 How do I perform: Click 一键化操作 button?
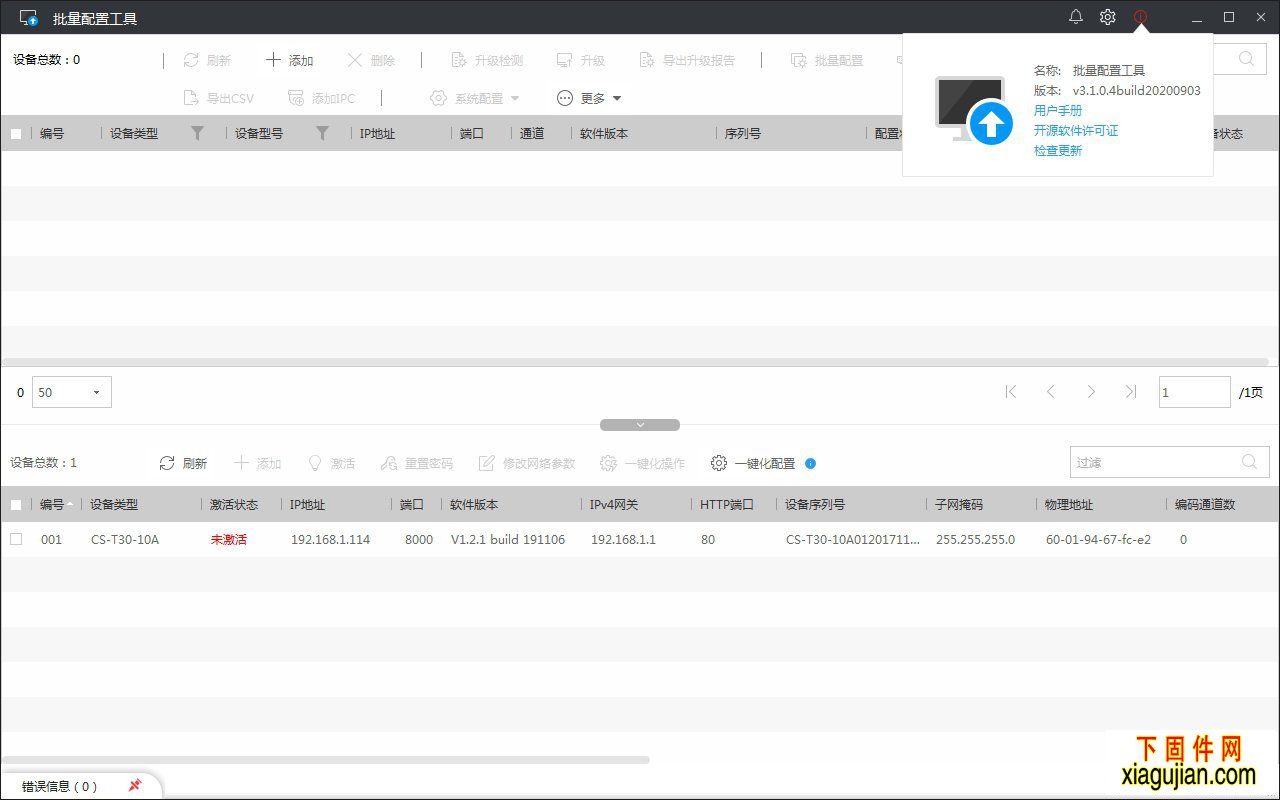(x=643, y=463)
